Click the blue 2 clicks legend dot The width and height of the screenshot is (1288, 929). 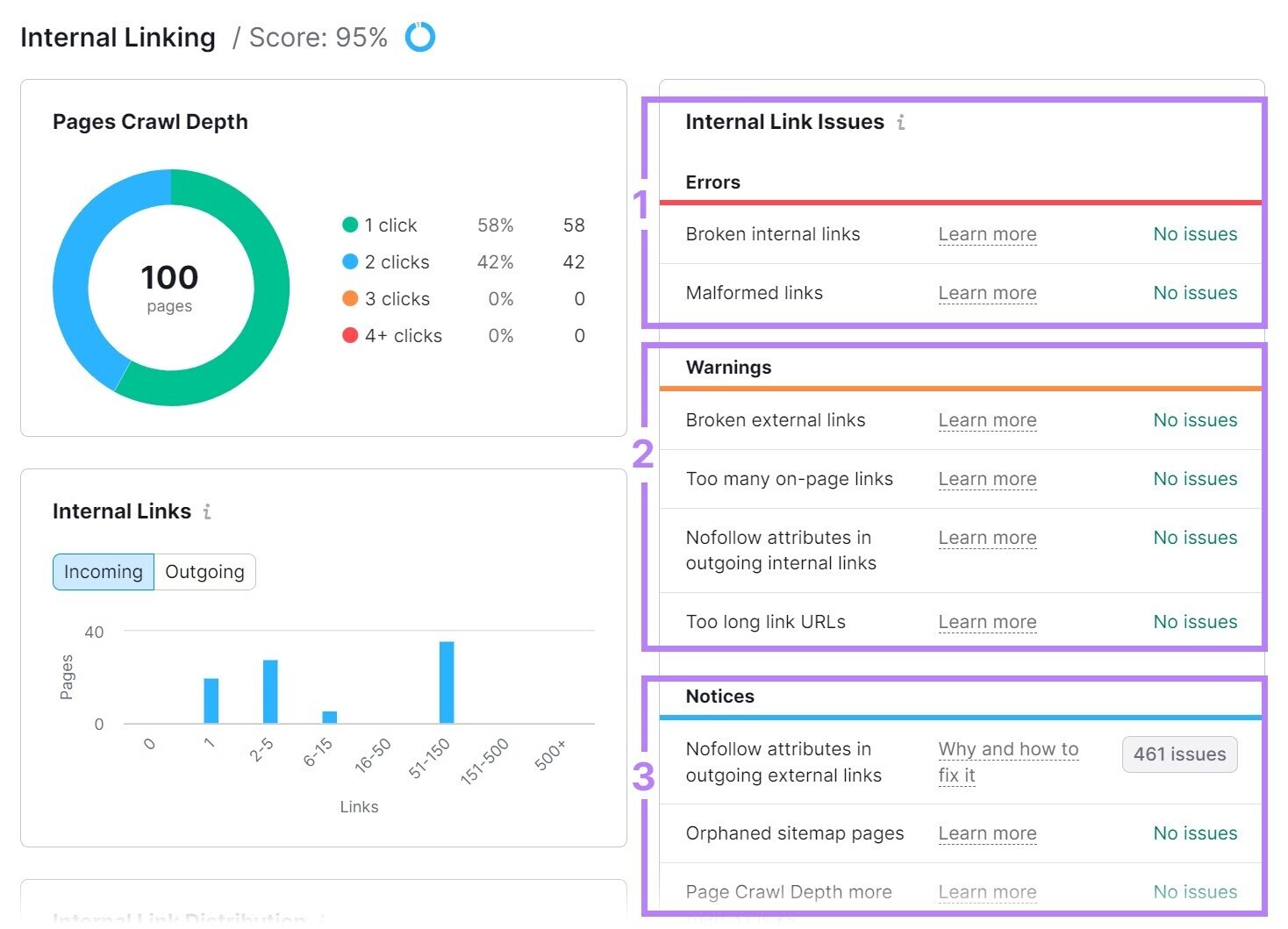coord(350,262)
